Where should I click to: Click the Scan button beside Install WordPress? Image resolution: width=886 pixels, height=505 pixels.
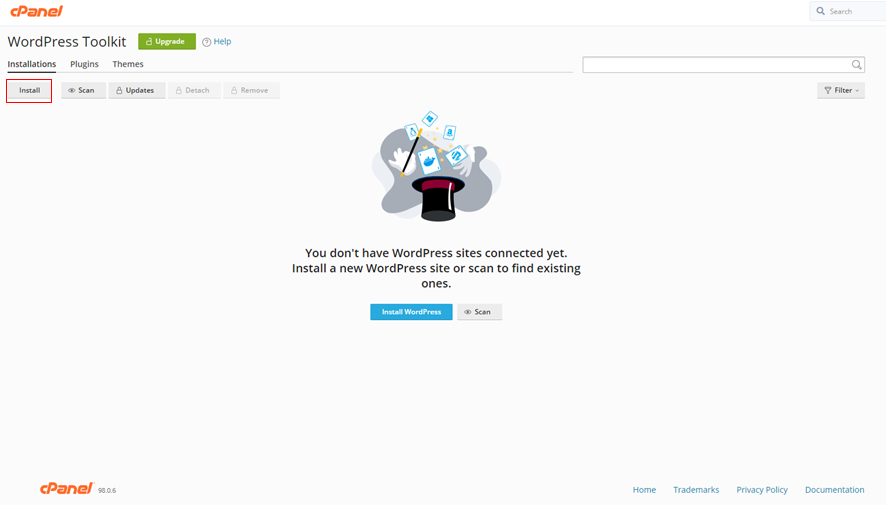[x=479, y=312]
